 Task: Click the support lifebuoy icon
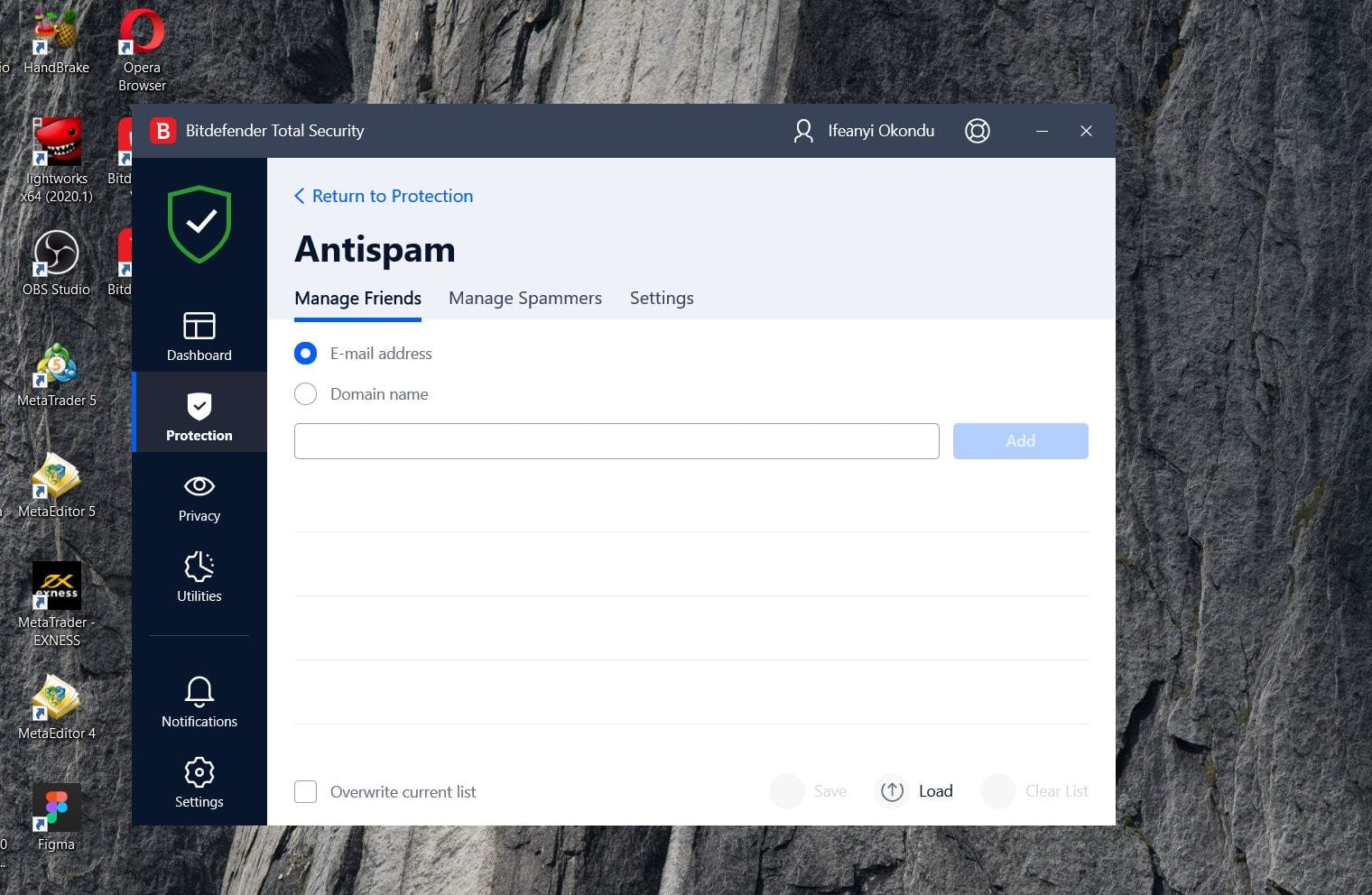tap(977, 131)
